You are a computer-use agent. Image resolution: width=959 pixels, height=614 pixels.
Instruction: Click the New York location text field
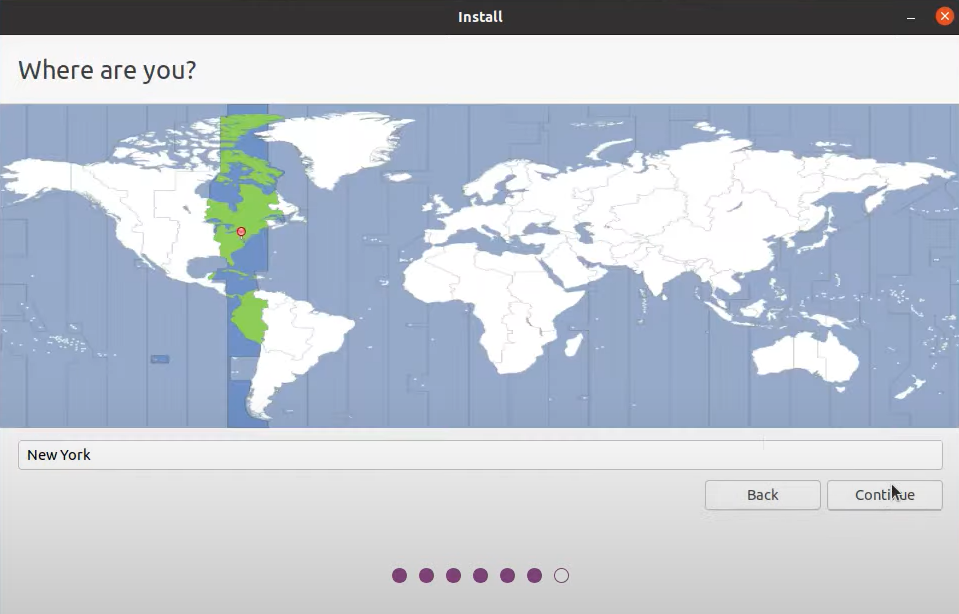[480, 455]
